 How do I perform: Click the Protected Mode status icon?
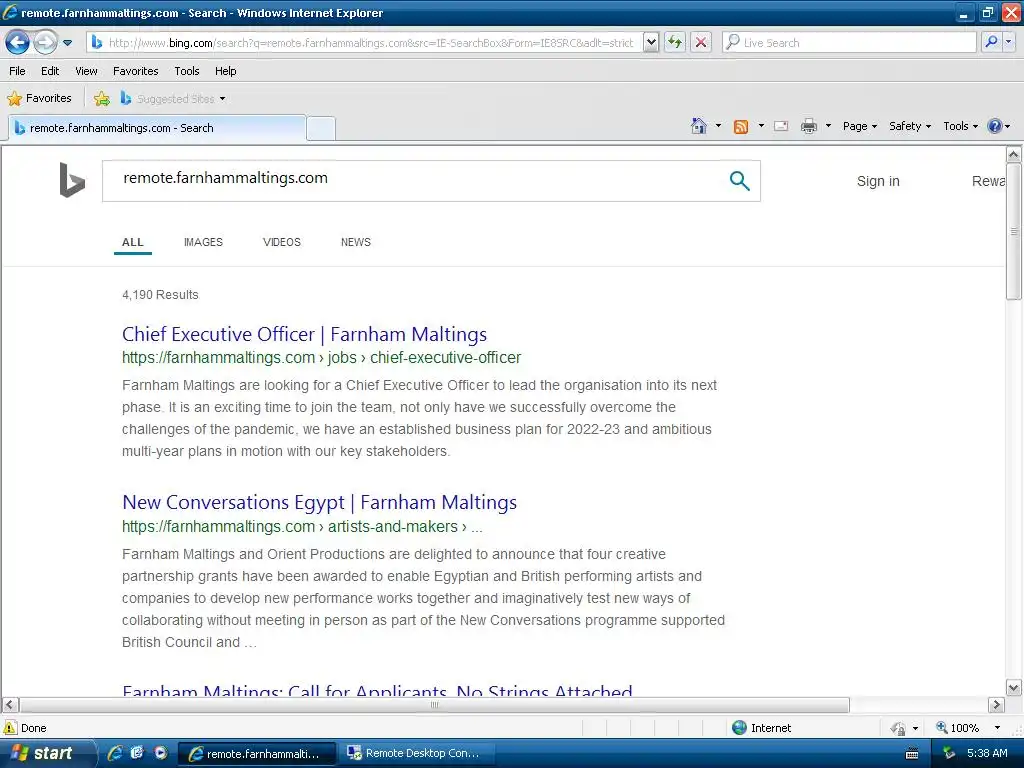pos(899,728)
